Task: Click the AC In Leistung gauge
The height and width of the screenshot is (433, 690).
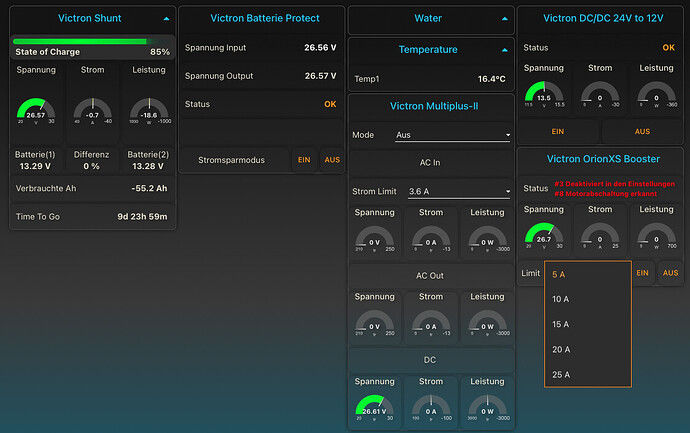Action: pyautogui.click(x=488, y=239)
